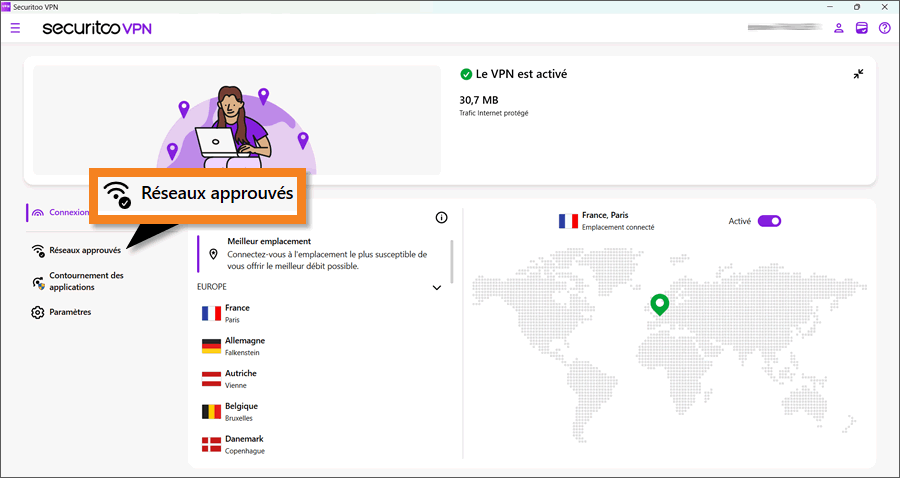900x478 pixels.
Task: Open the subscription card icon
Action: tap(862, 28)
